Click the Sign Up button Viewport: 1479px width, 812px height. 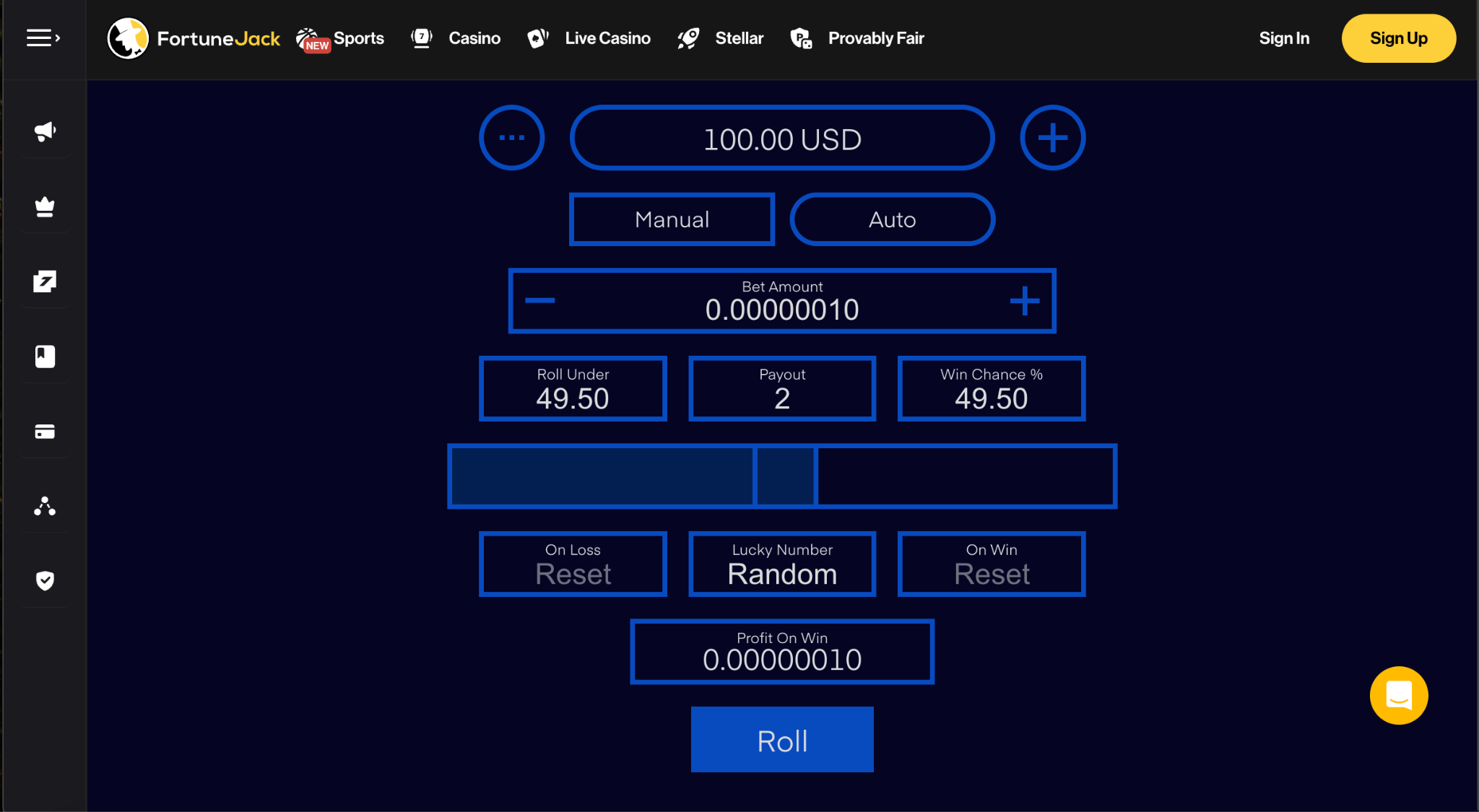[x=1398, y=38]
